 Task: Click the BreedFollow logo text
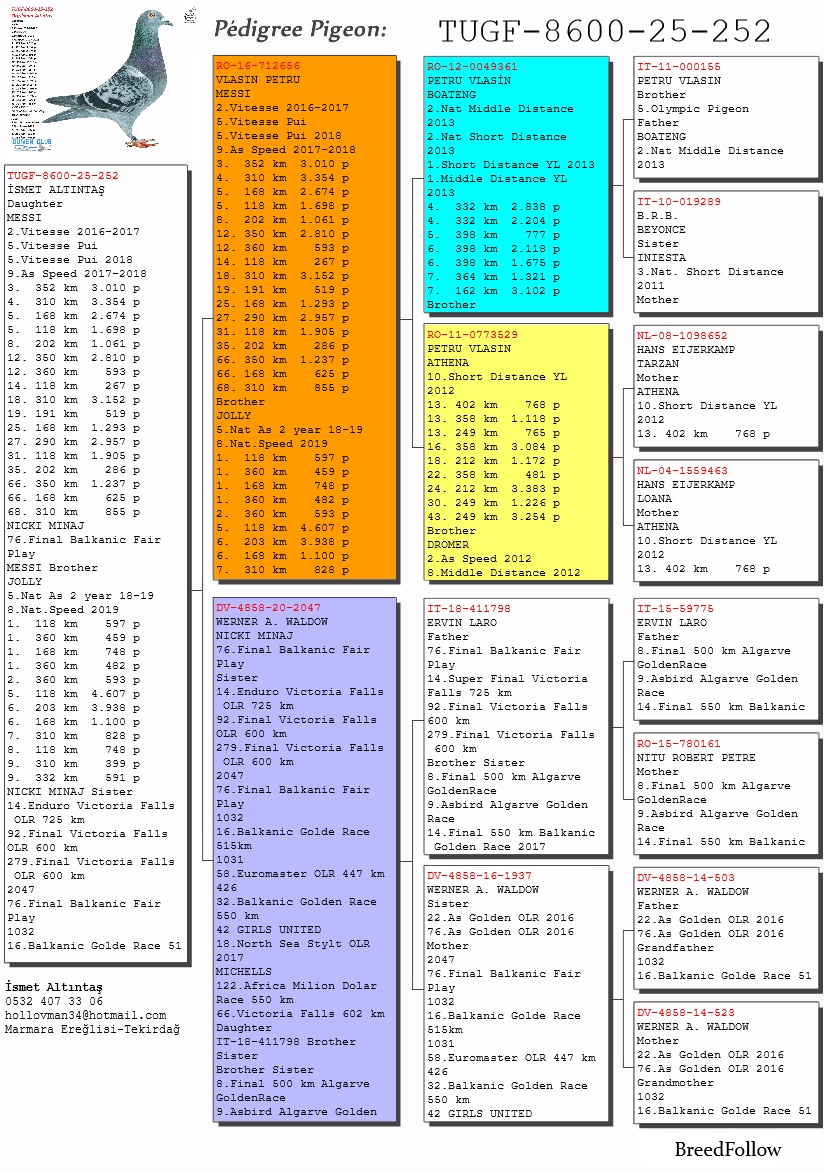727,1149
